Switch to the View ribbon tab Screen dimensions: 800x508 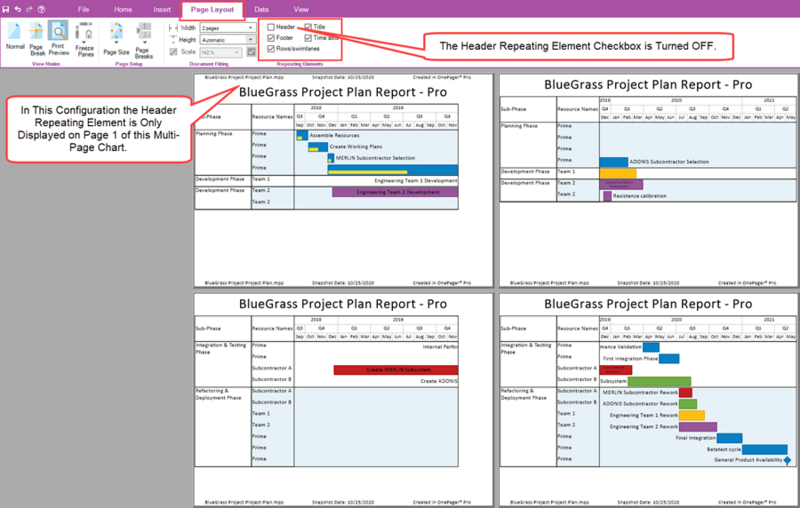pos(301,9)
